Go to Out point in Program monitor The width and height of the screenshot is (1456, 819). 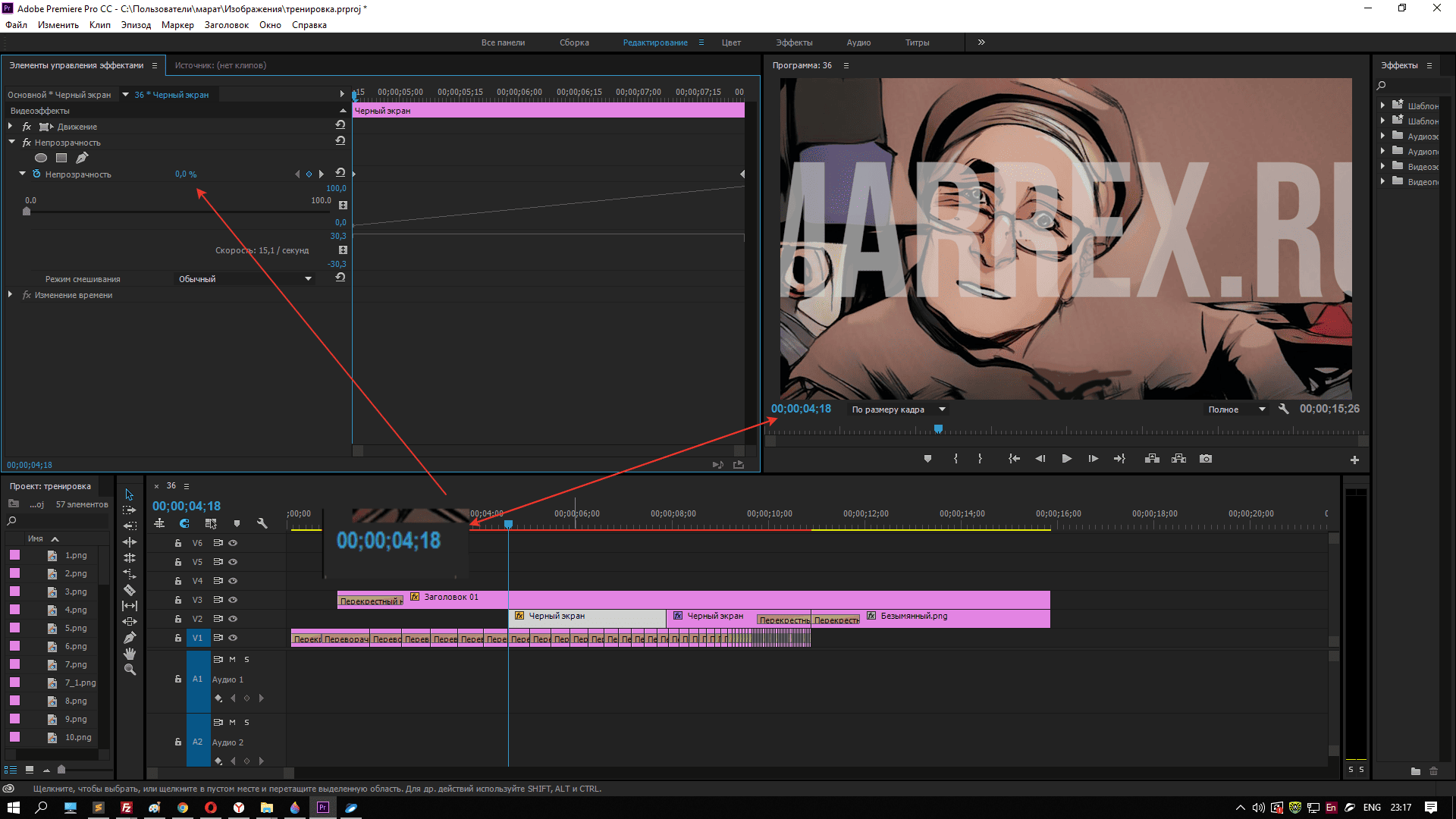pyautogui.click(x=1119, y=459)
